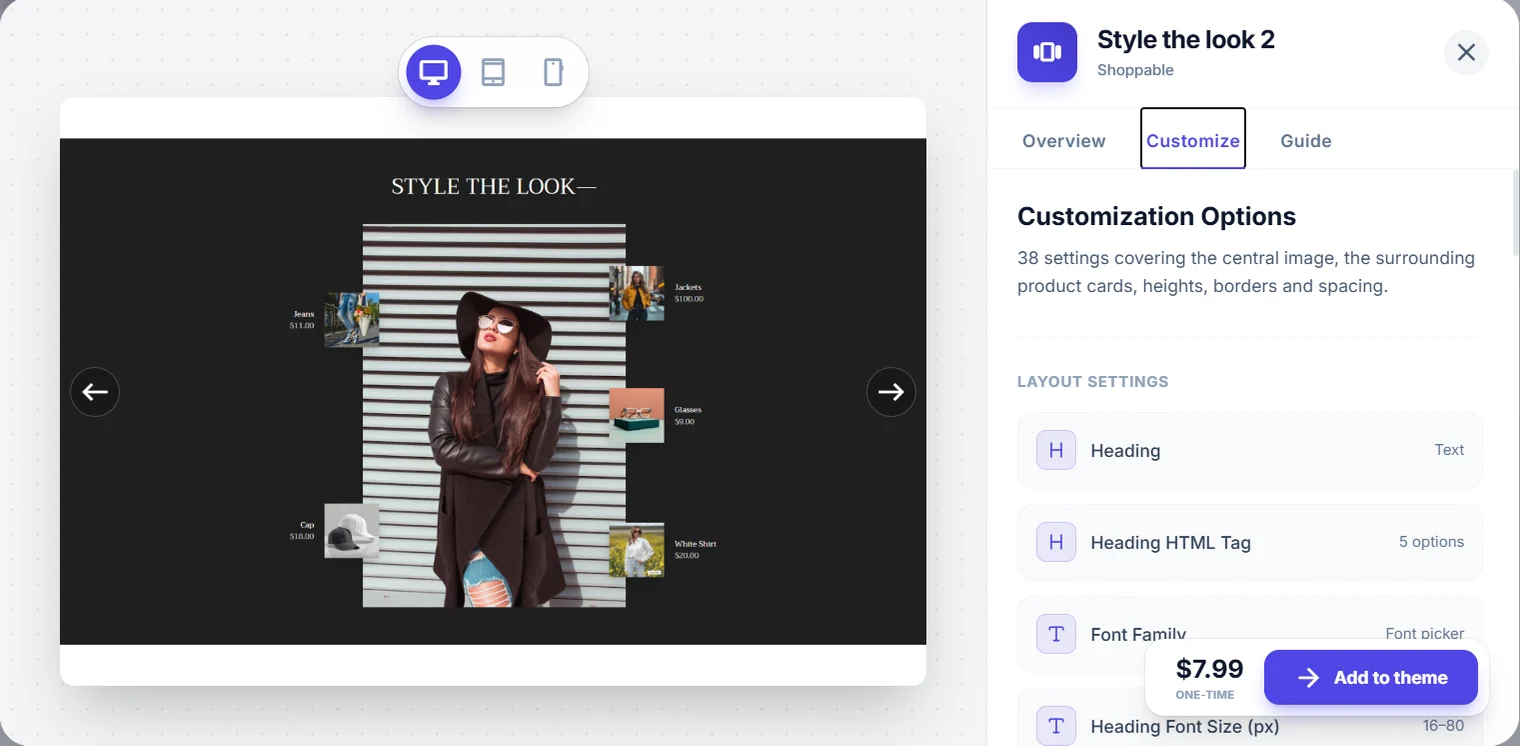Click the 'Font picker' value text
The height and width of the screenshot is (746, 1520).
pyautogui.click(x=1425, y=633)
